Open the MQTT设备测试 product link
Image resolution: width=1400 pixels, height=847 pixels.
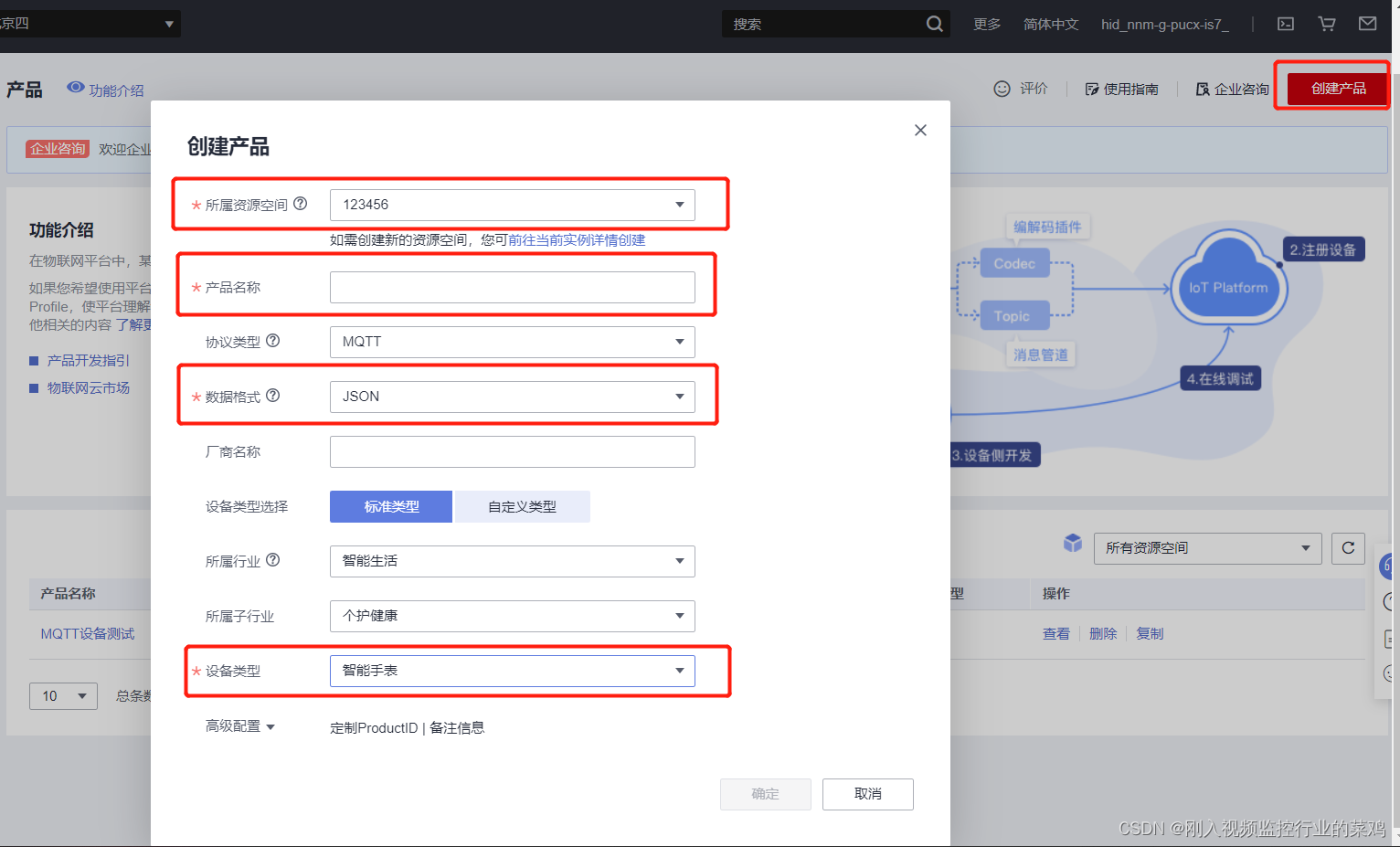(x=88, y=634)
